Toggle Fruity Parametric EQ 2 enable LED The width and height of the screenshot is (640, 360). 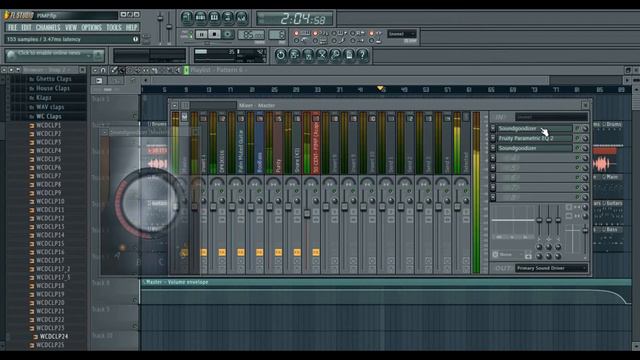point(578,138)
